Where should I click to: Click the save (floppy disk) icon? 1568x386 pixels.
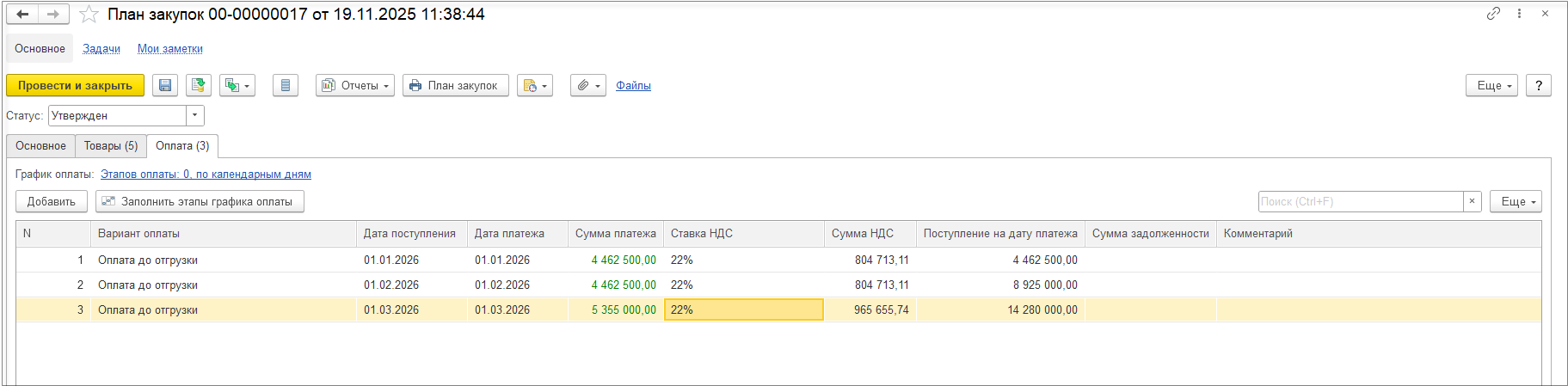click(x=165, y=86)
